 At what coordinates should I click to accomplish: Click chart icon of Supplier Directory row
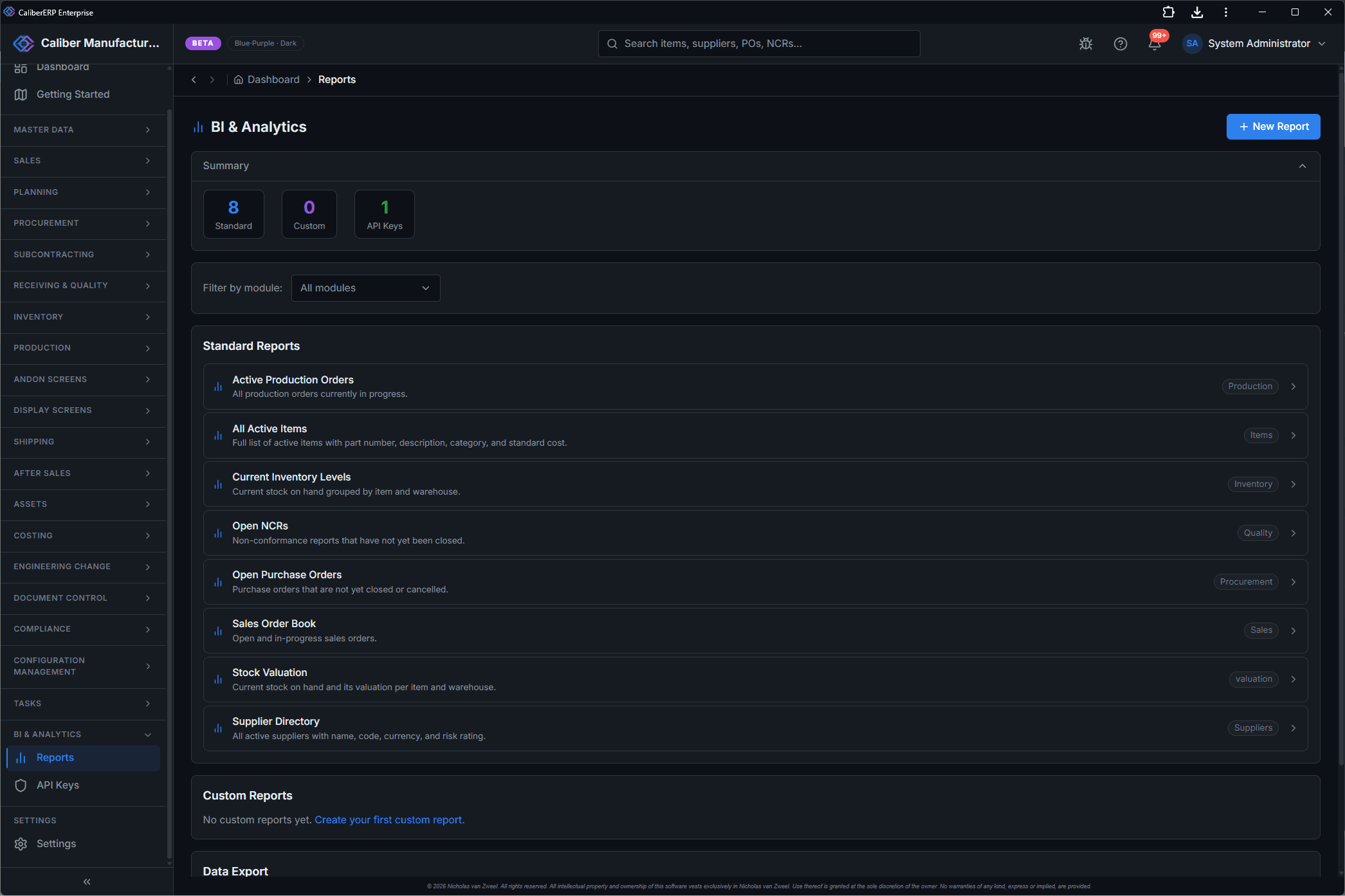pos(218,728)
